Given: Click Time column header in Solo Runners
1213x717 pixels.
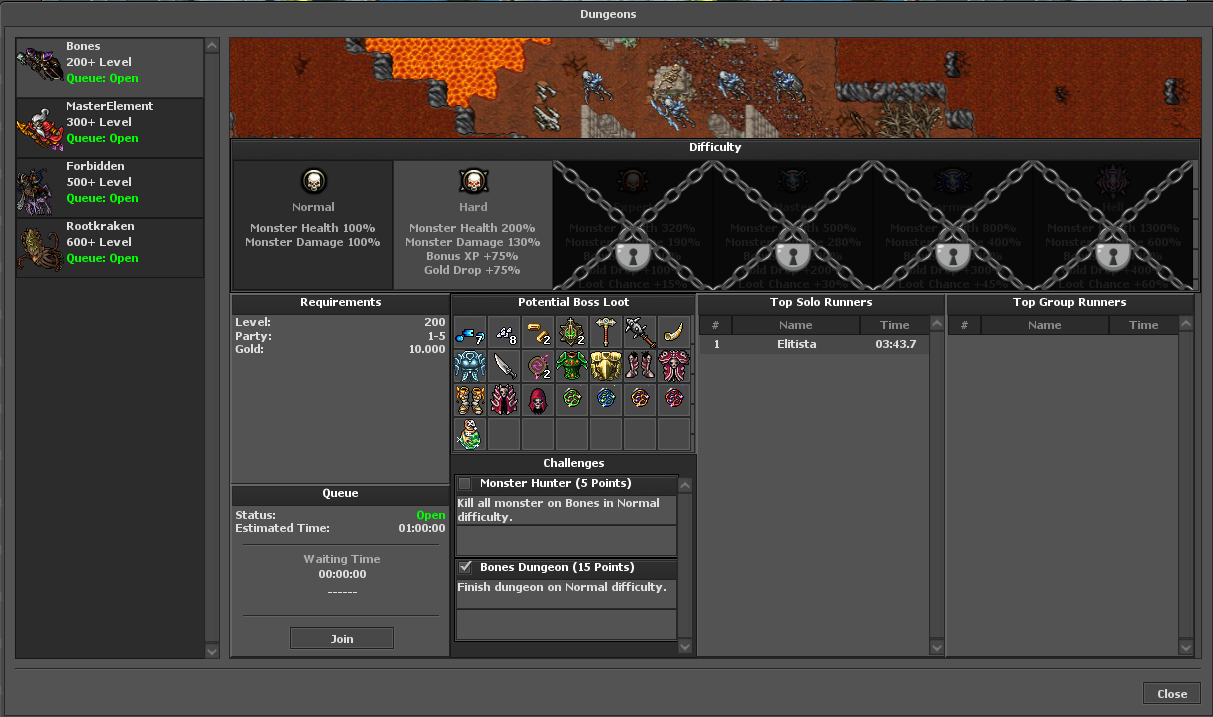Looking at the screenshot, I should pos(894,325).
